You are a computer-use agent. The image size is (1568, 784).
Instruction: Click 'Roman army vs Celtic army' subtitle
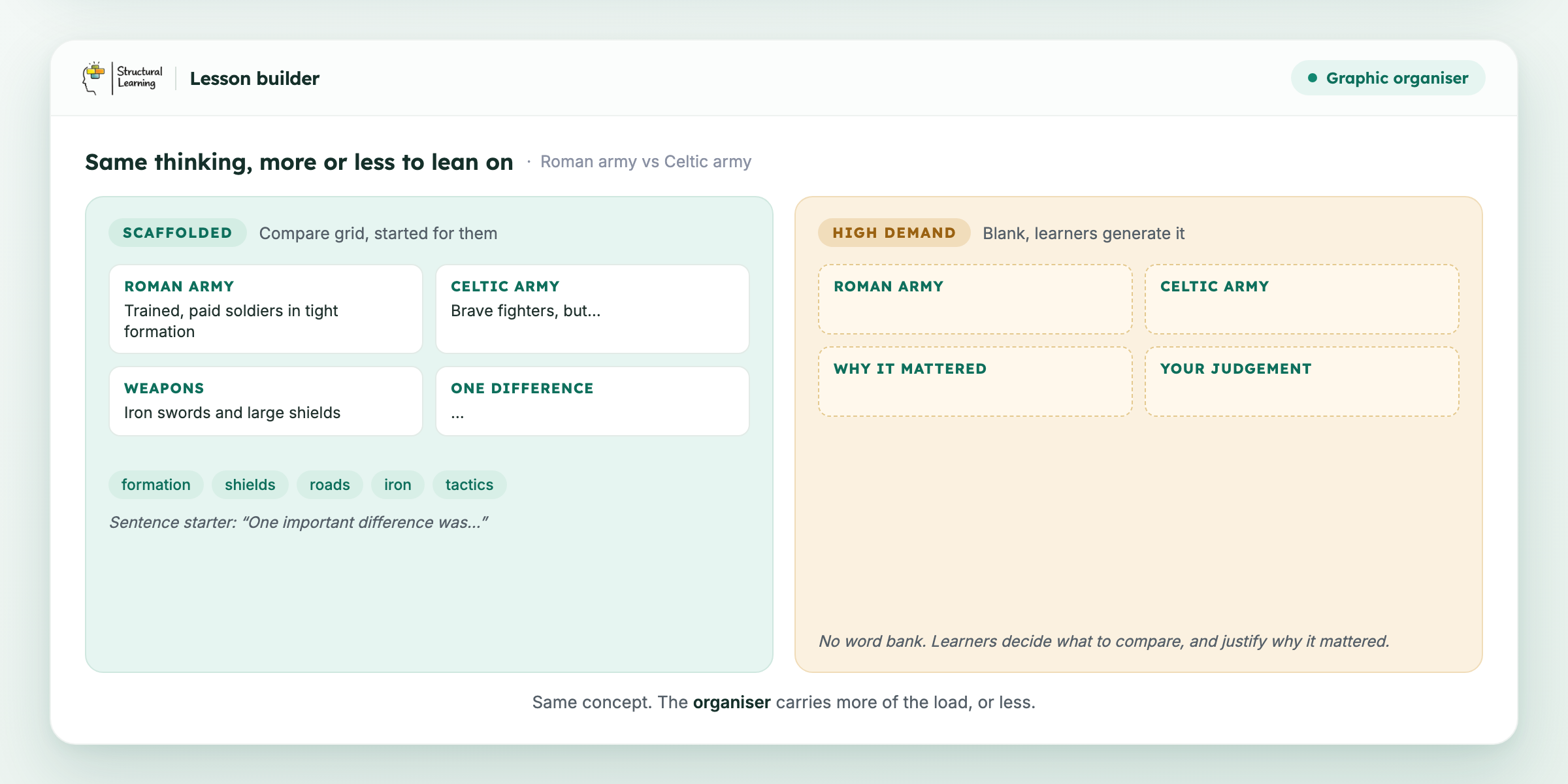(645, 161)
